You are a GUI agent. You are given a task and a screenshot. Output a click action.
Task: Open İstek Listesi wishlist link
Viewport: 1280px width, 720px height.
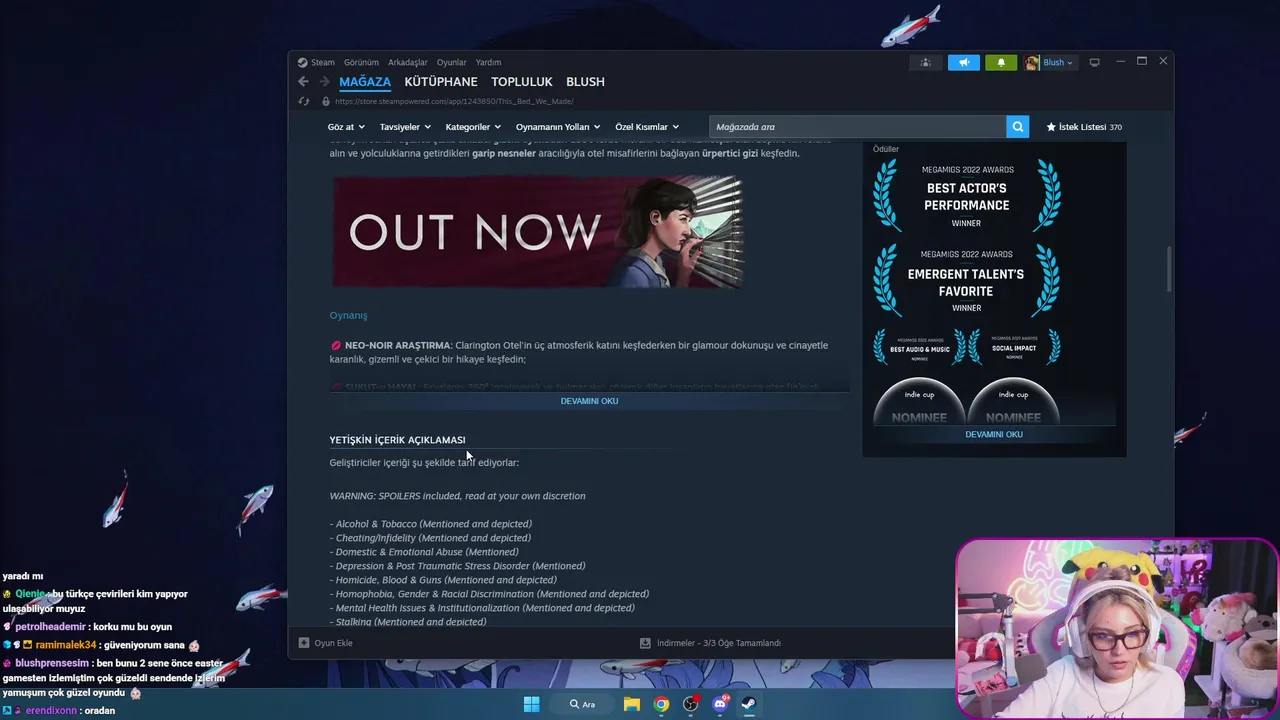pos(1084,127)
